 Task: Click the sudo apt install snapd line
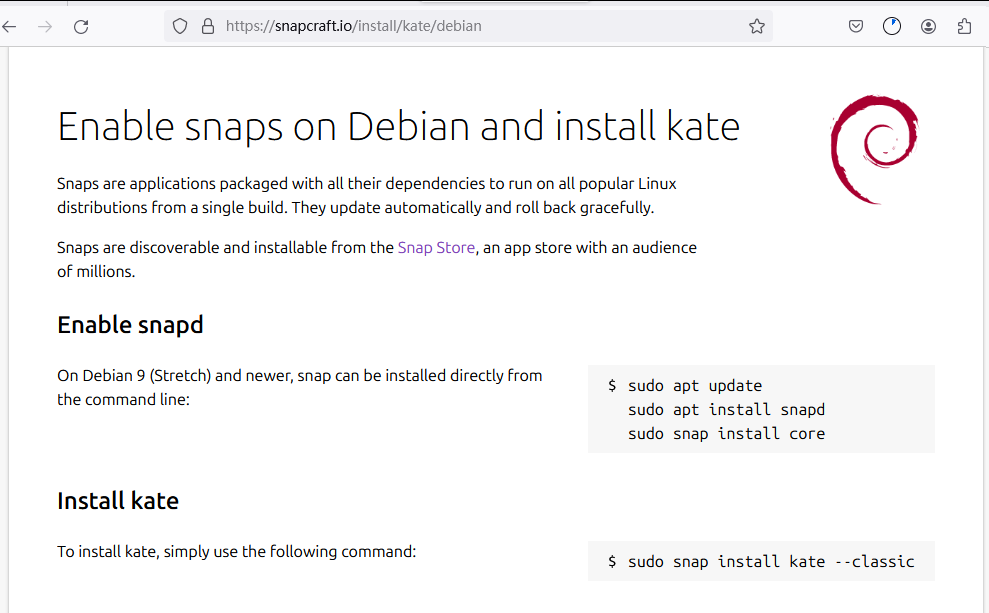click(726, 410)
